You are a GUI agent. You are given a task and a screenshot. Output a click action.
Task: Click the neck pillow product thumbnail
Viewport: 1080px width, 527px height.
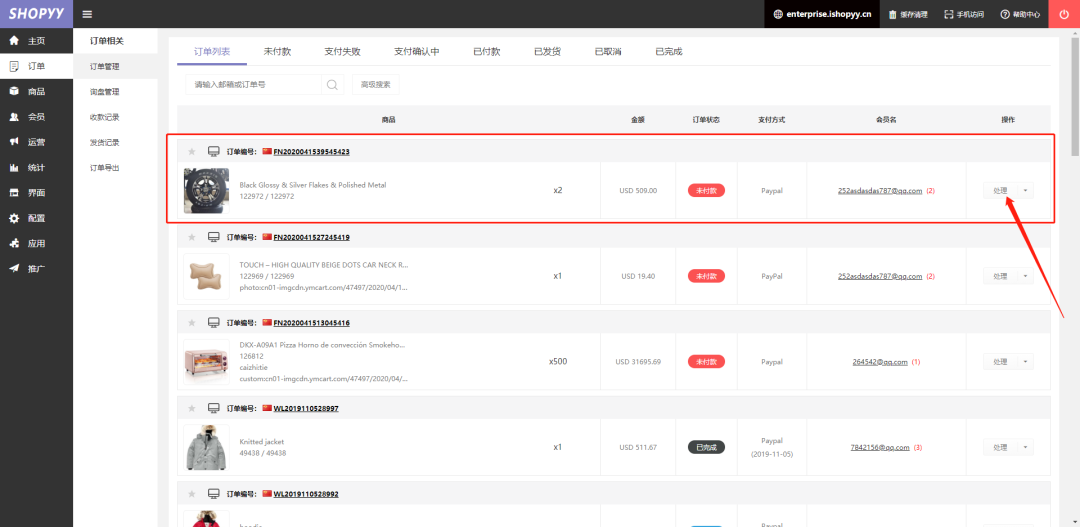[x=207, y=276]
